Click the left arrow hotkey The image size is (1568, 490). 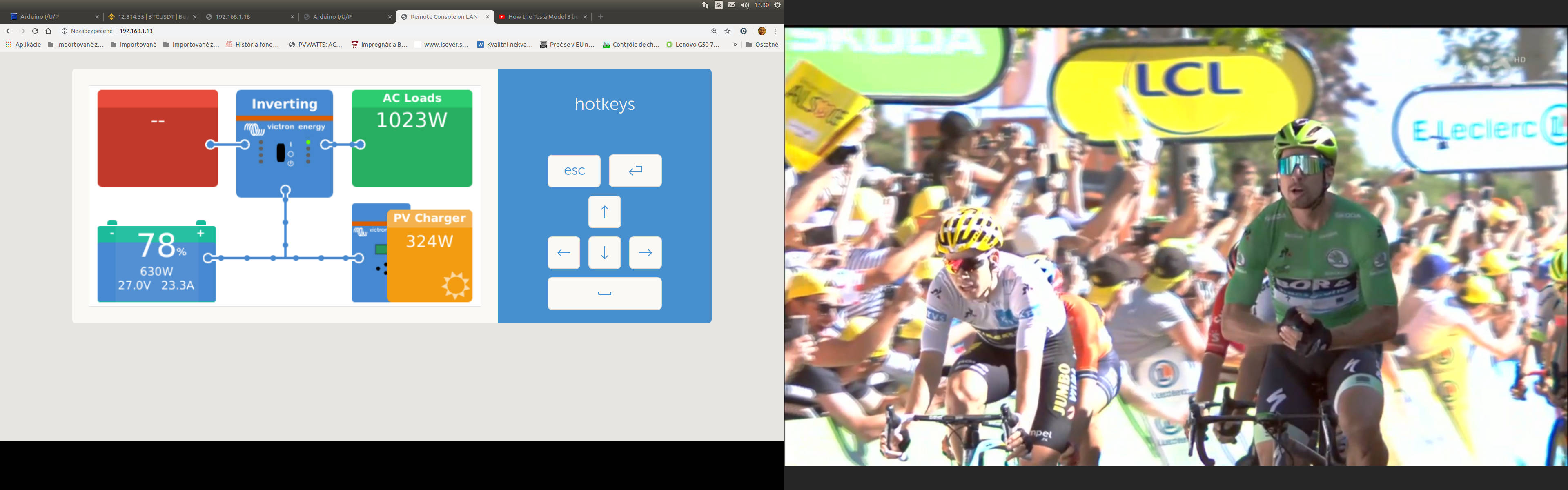[563, 253]
